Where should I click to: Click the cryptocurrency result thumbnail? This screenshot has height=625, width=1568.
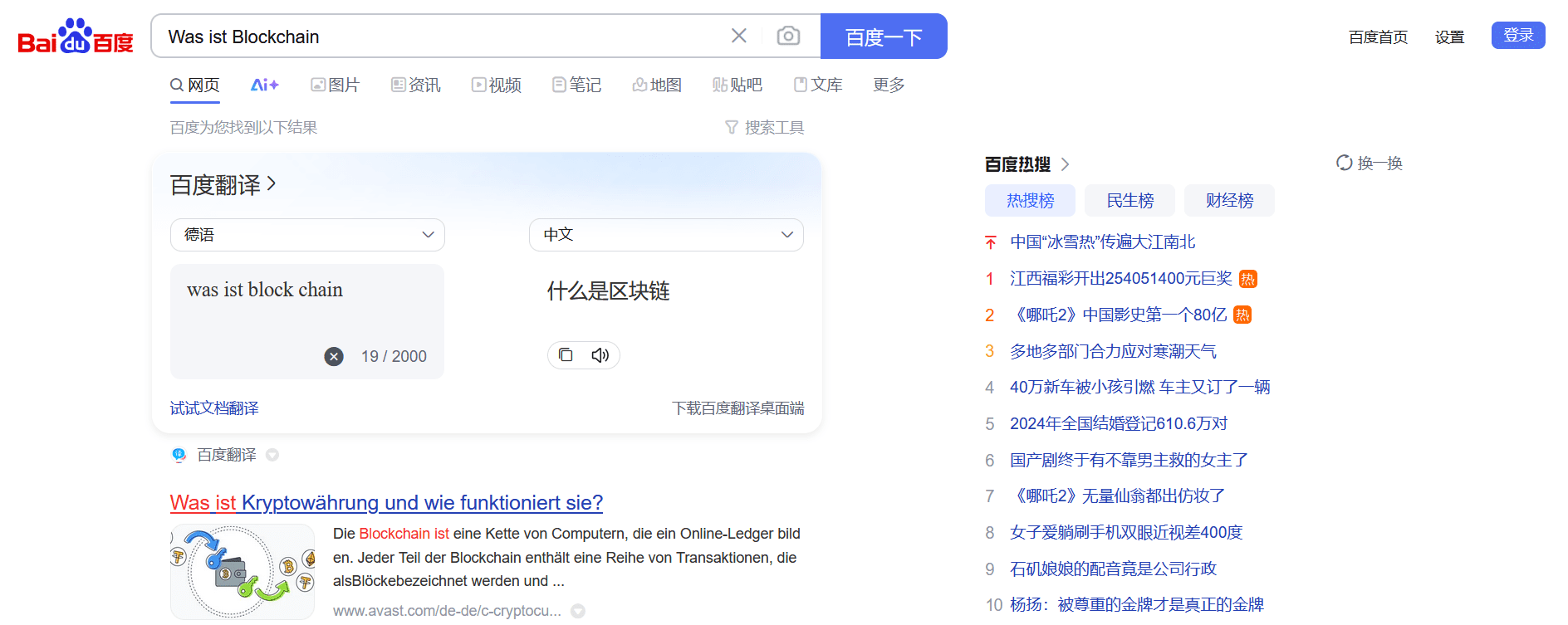(243, 571)
